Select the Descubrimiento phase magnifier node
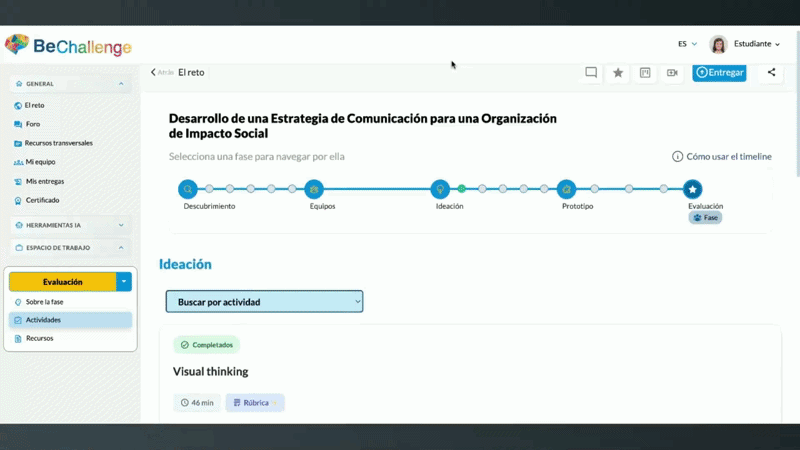Image resolution: width=800 pixels, height=450 pixels. pos(188,189)
